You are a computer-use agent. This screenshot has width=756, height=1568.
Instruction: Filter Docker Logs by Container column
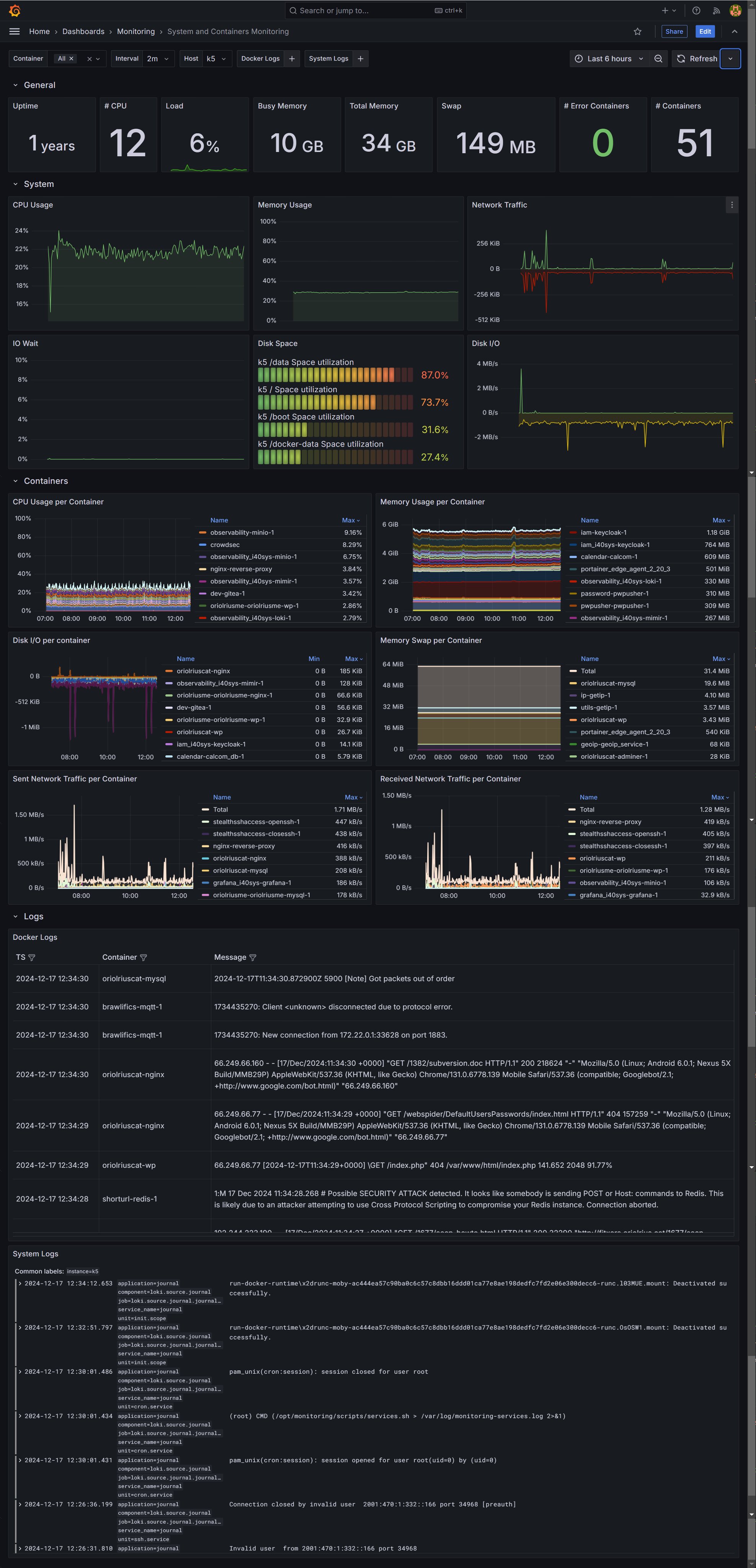click(144, 957)
